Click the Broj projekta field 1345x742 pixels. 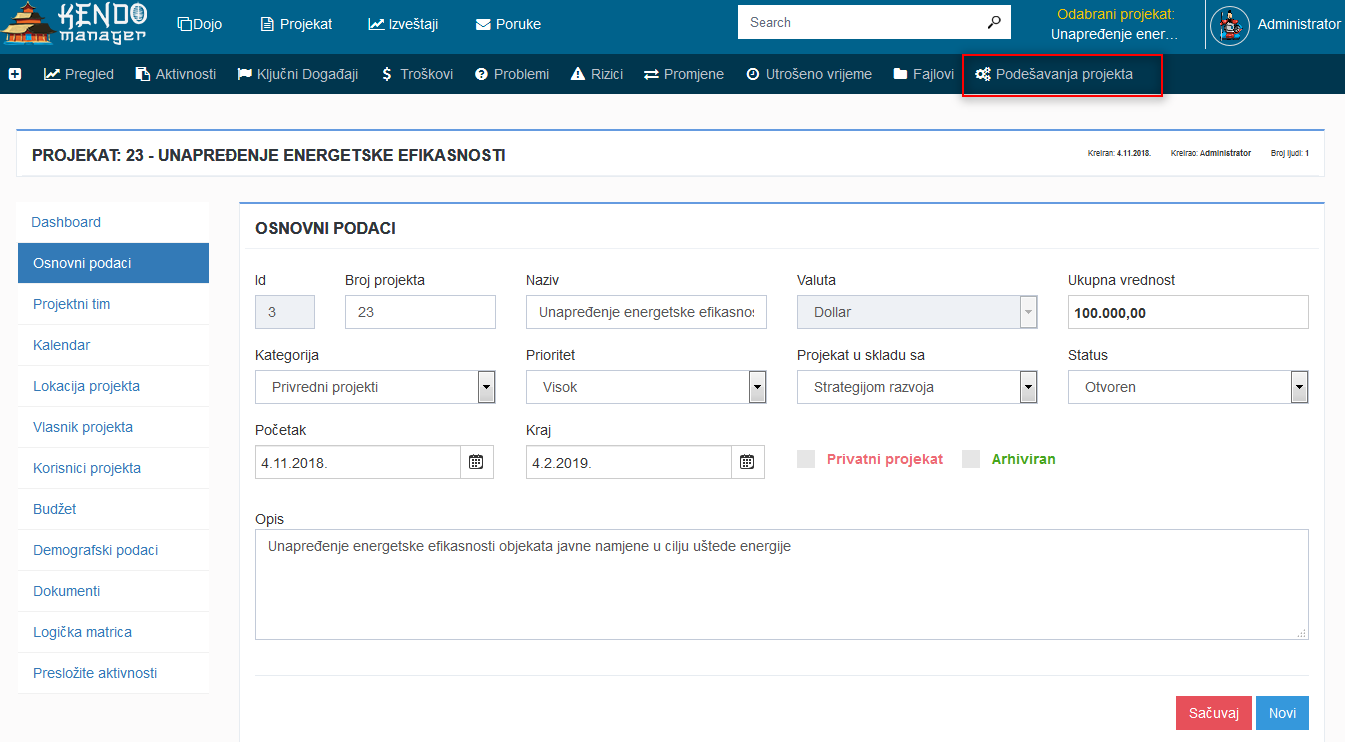420,312
